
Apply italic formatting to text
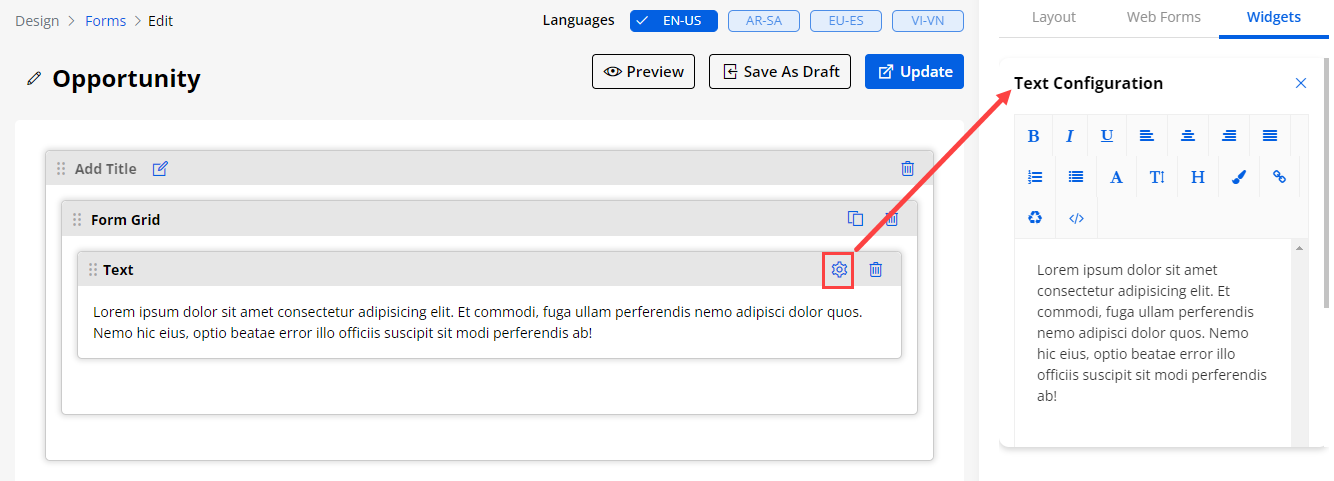pyautogui.click(x=1069, y=136)
